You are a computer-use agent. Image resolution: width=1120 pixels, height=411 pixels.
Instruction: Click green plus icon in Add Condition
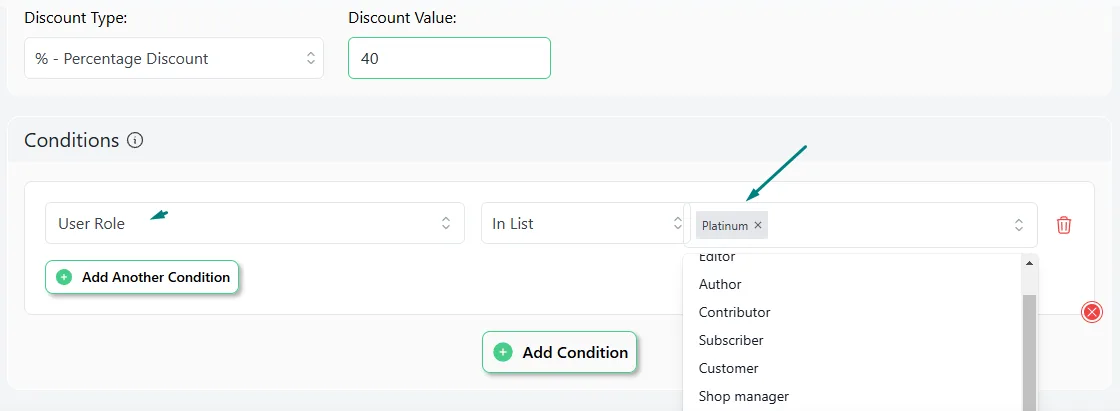coord(503,352)
